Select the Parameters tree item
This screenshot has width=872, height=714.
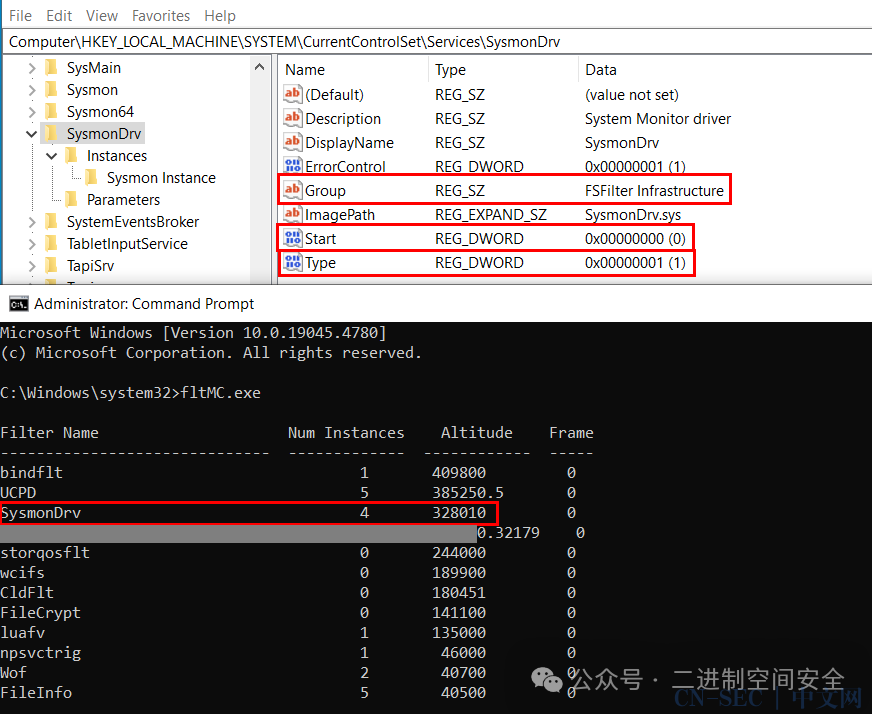click(123, 200)
